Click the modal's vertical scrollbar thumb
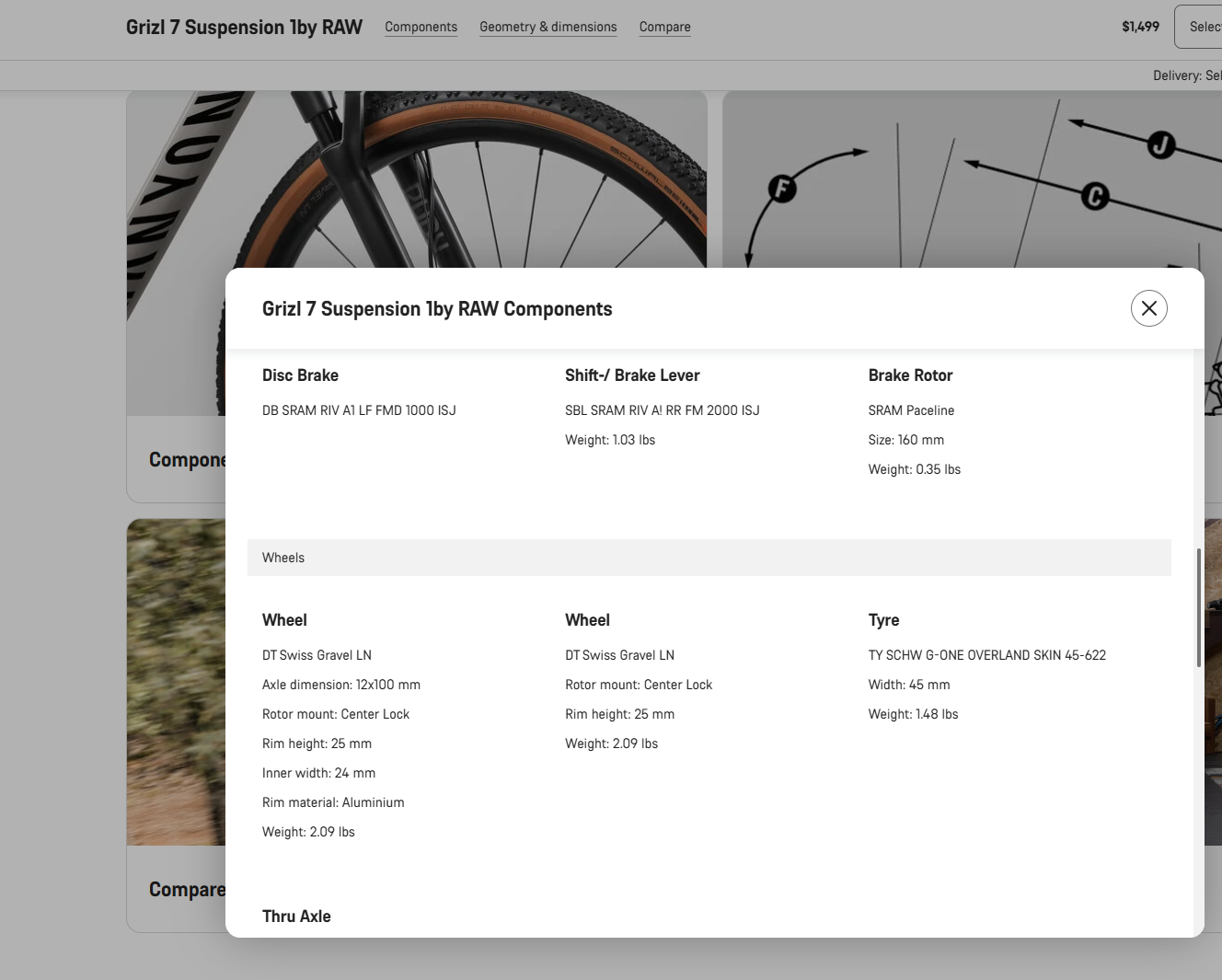This screenshot has width=1222, height=980. [1198, 607]
